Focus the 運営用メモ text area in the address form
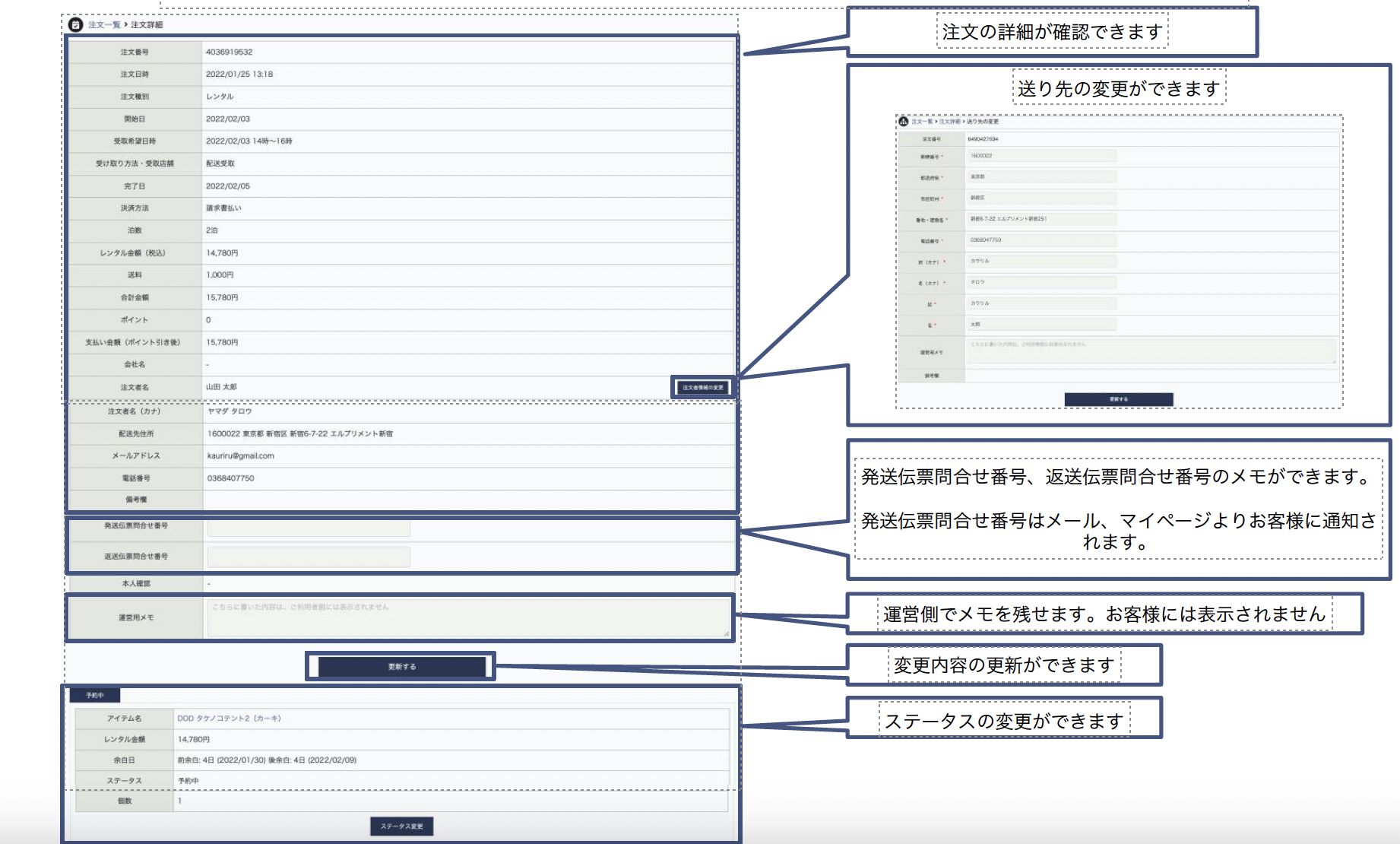The width and height of the screenshot is (1400, 844). pyautogui.click(x=1151, y=351)
